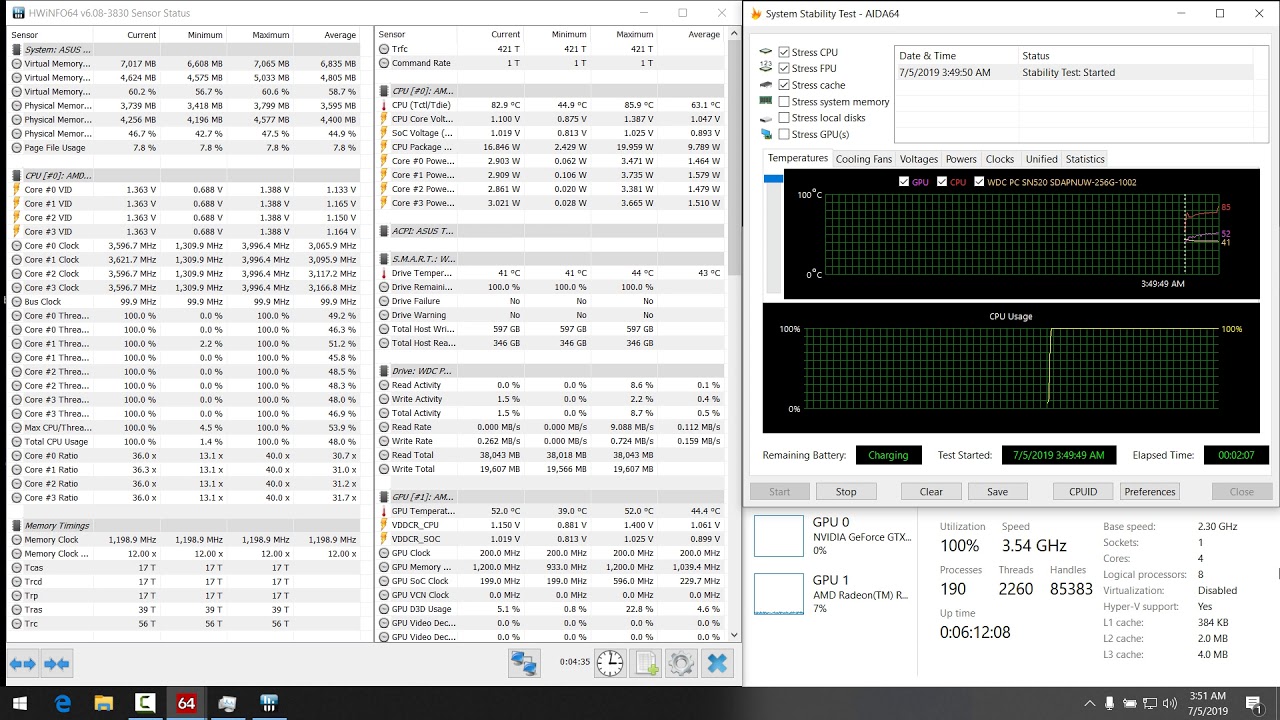Open the Windows Start menu
This screenshot has width=1280, height=720.
(19, 704)
